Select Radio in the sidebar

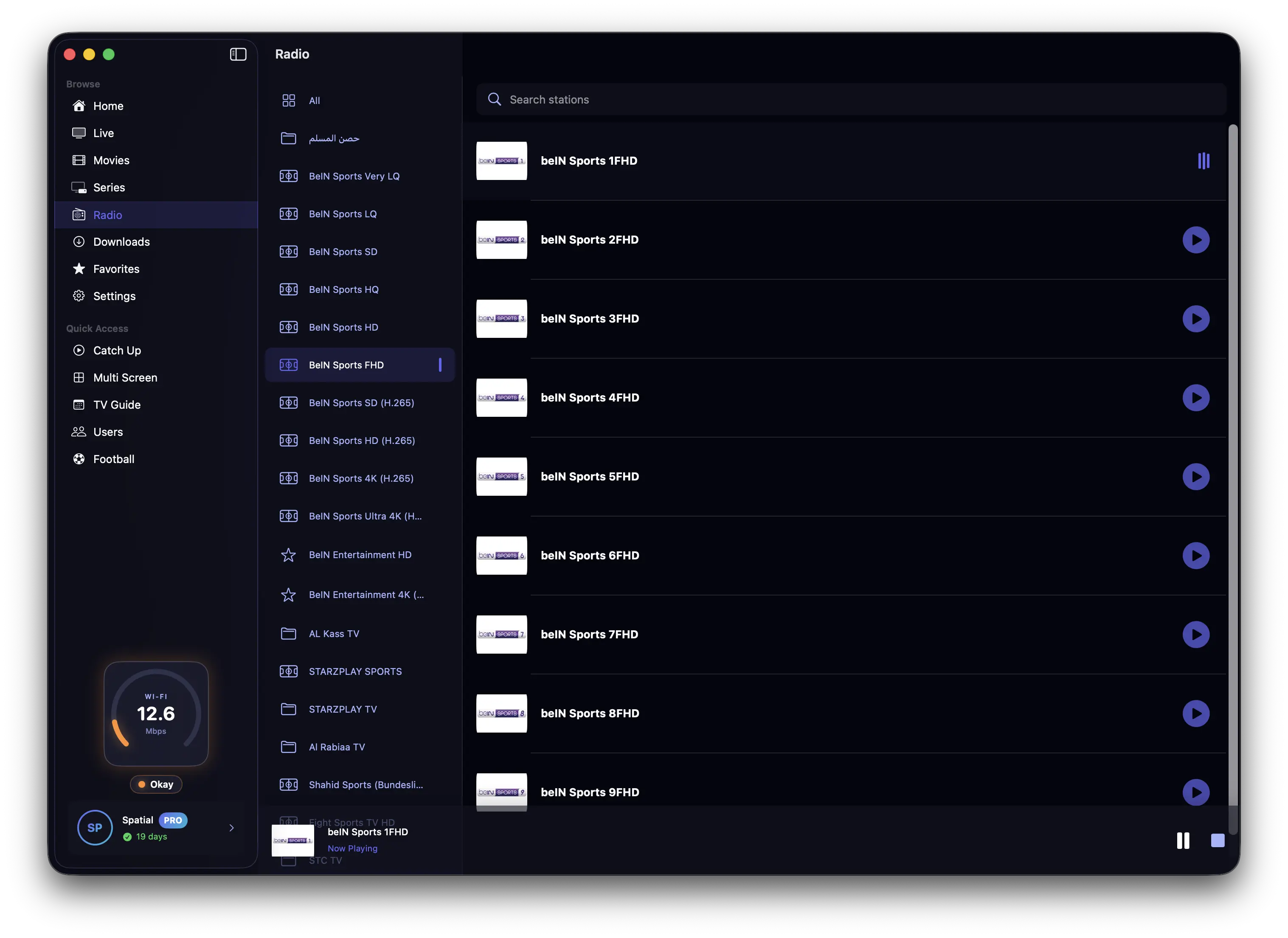point(156,215)
